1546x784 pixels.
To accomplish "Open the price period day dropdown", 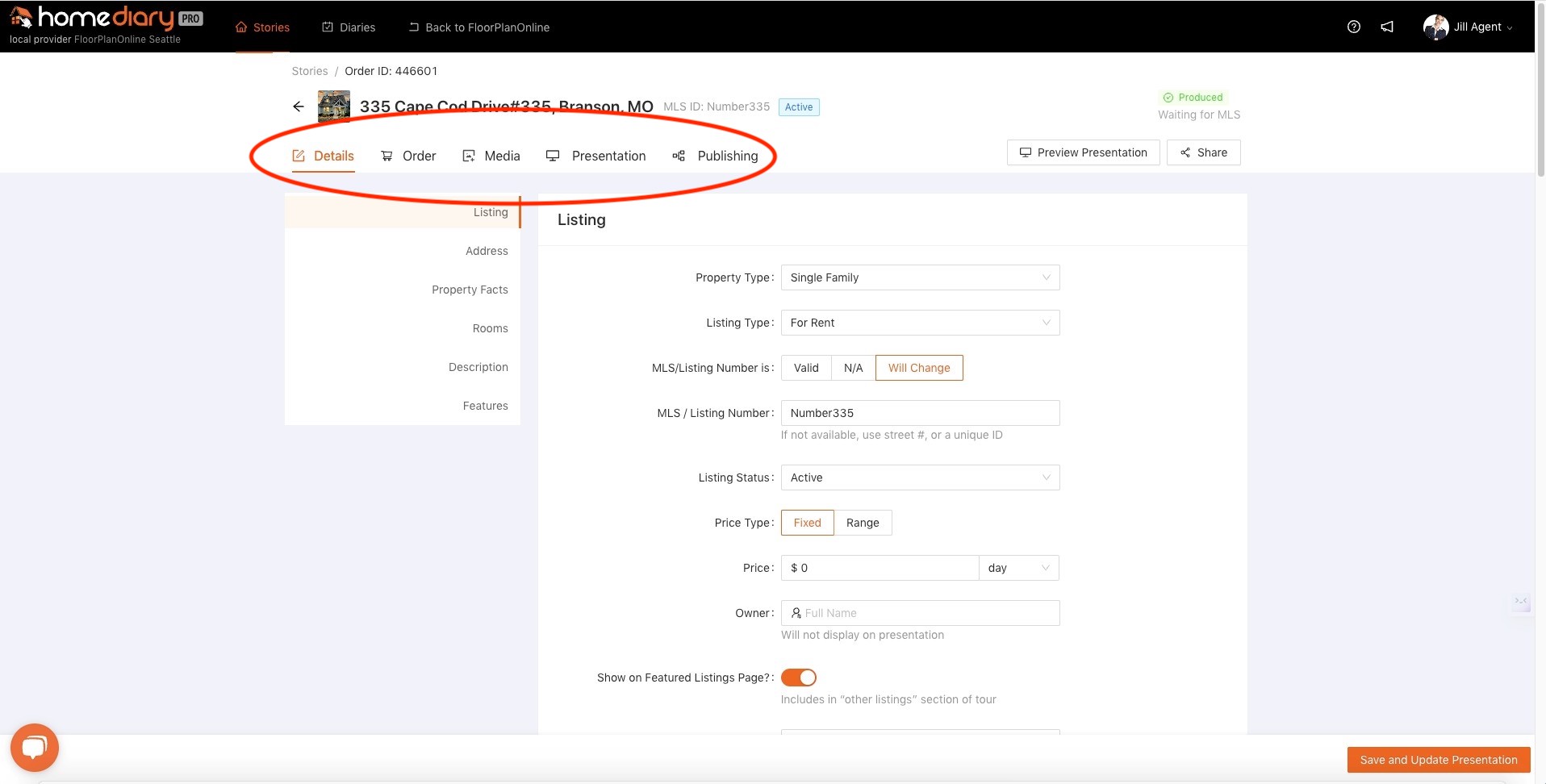I will (1018, 568).
